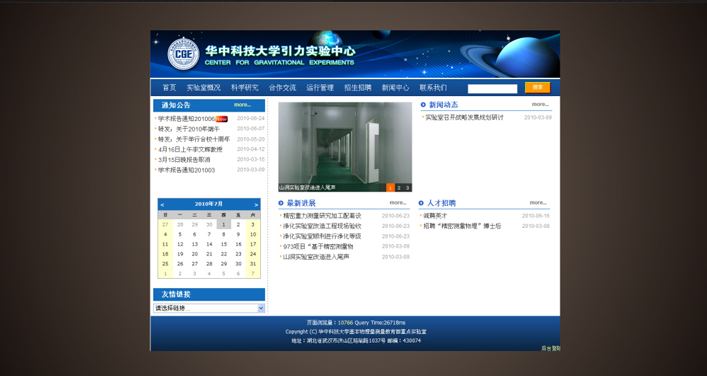Switch slideshow to image 3

[x=408, y=188]
